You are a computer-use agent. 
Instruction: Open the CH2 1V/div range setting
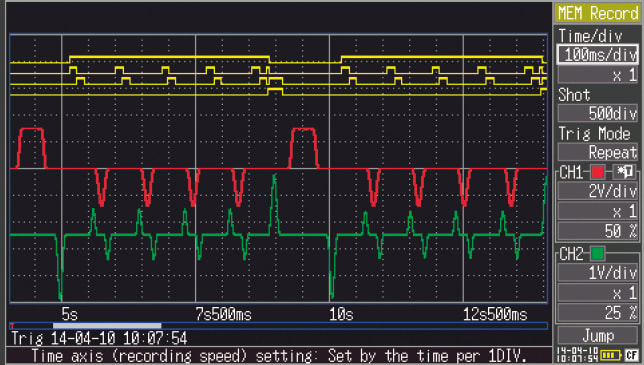[598, 273]
